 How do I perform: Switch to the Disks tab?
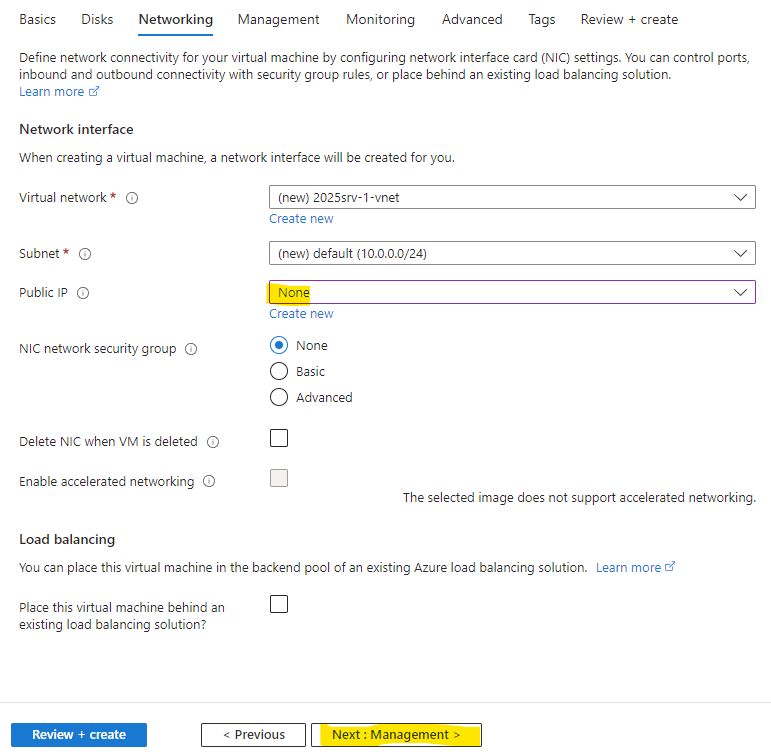pyautogui.click(x=97, y=19)
